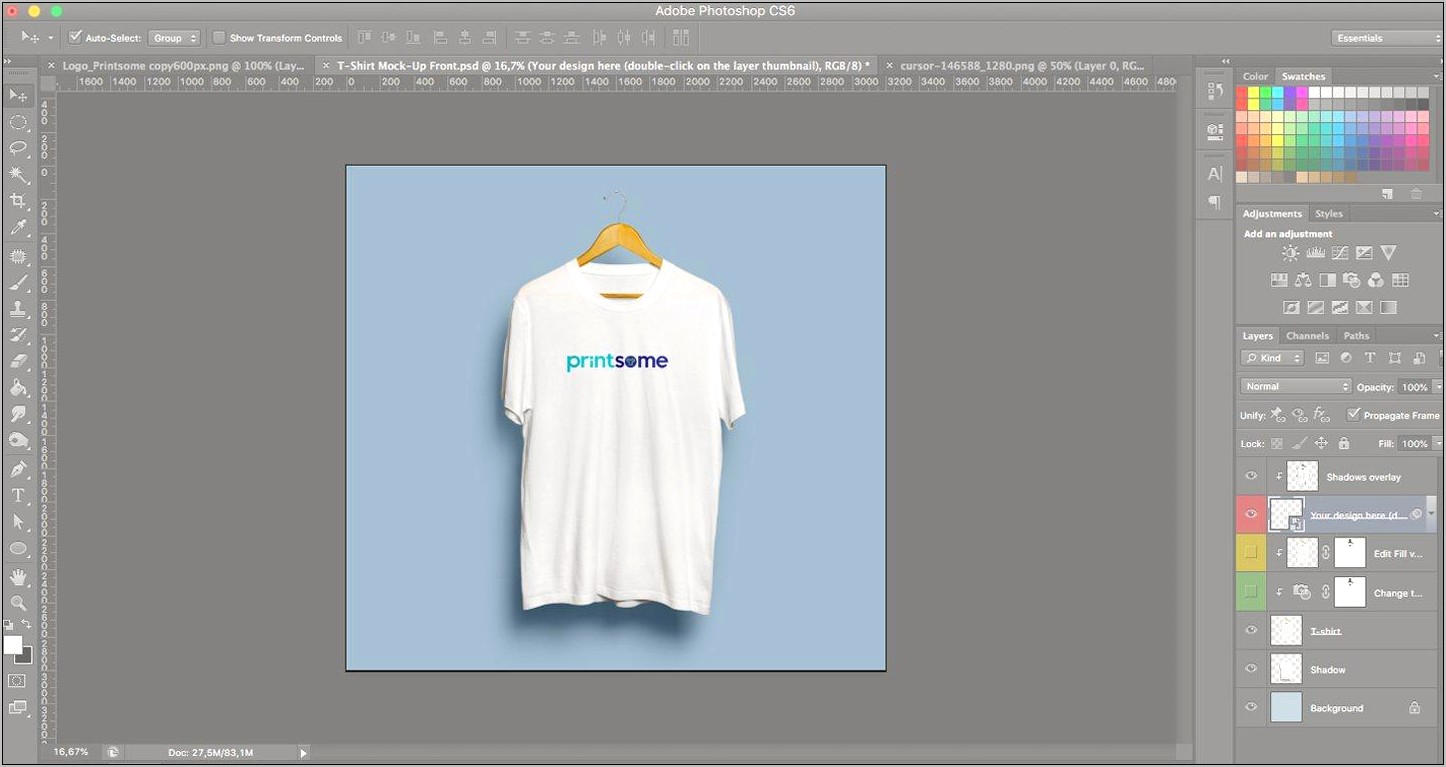
Task: Create new swatch from foreground color
Action: pos(1387,194)
